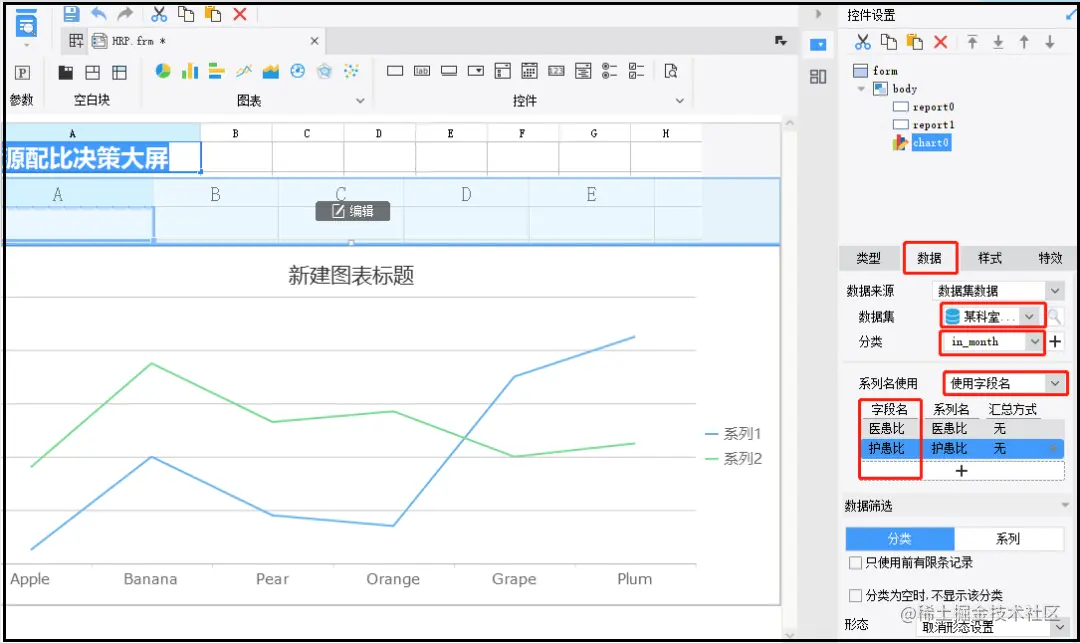Click the move-to-top arrow in widget settings

[x=972, y=43]
